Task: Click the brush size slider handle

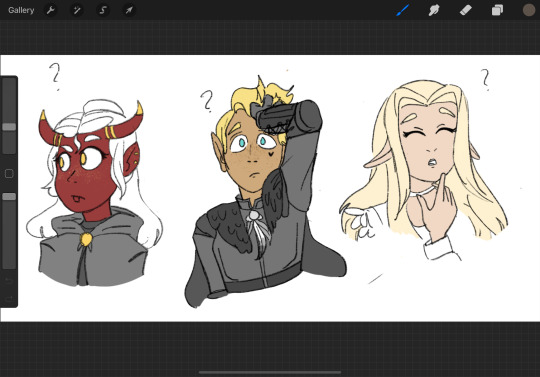Action: point(9,127)
